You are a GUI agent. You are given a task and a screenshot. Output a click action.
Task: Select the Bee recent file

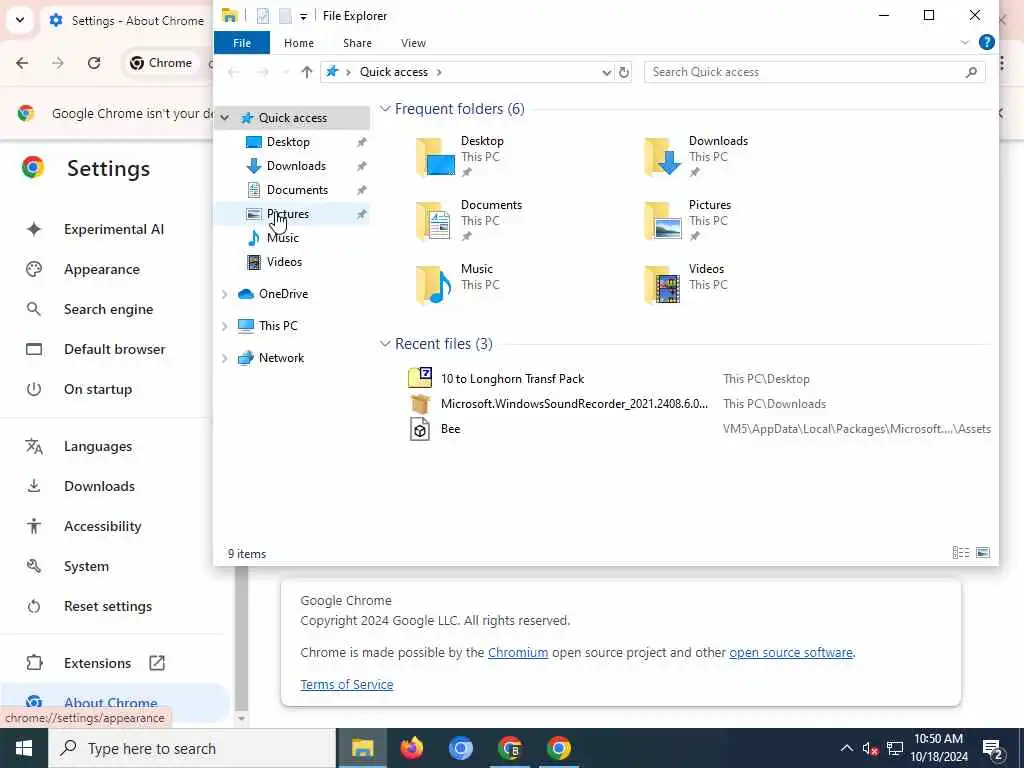pyautogui.click(x=451, y=429)
